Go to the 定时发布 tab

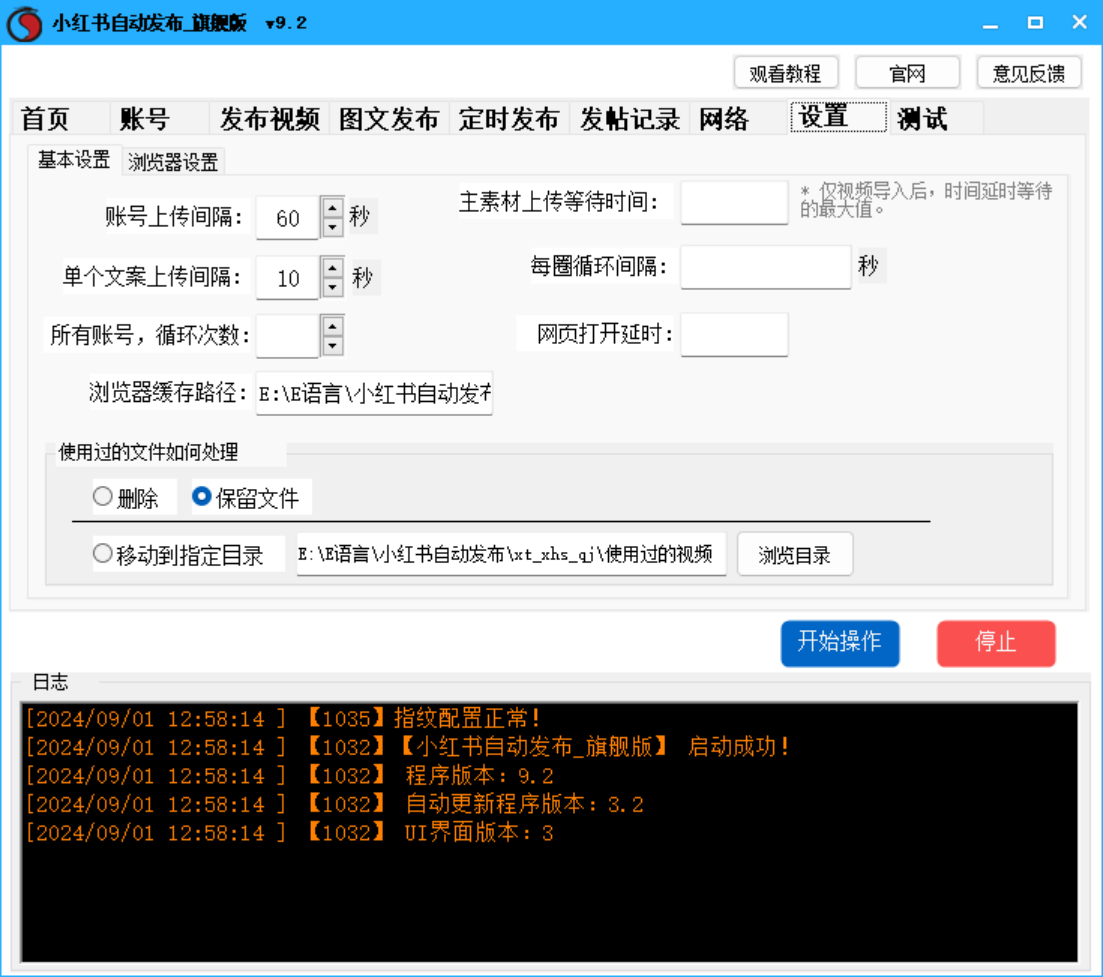[509, 118]
